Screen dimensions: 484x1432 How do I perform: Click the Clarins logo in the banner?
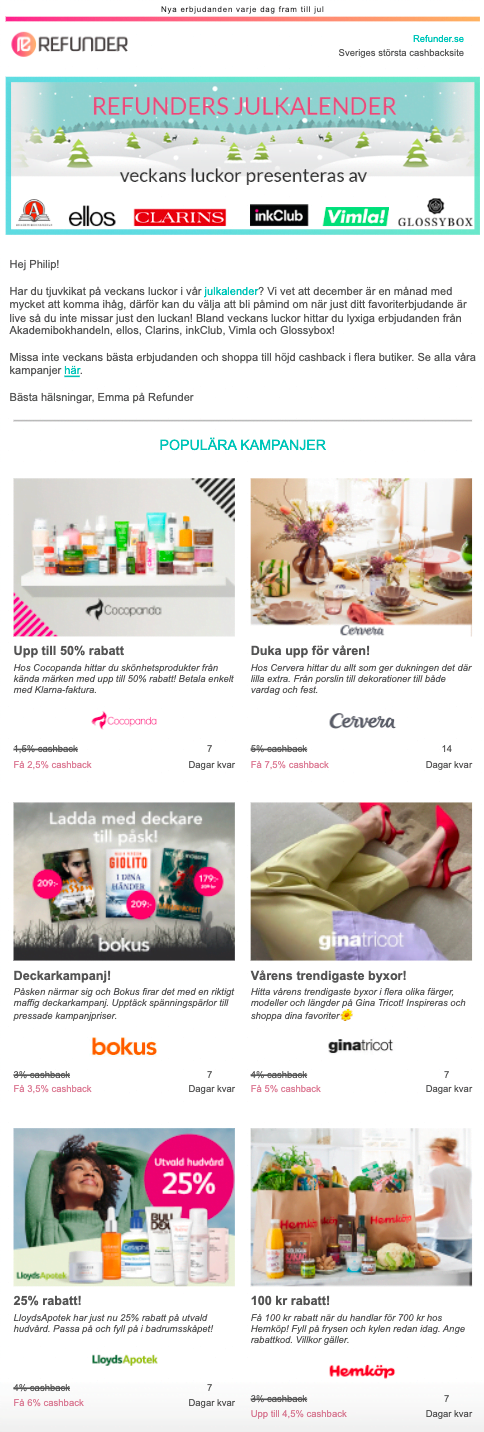[x=180, y=216]
